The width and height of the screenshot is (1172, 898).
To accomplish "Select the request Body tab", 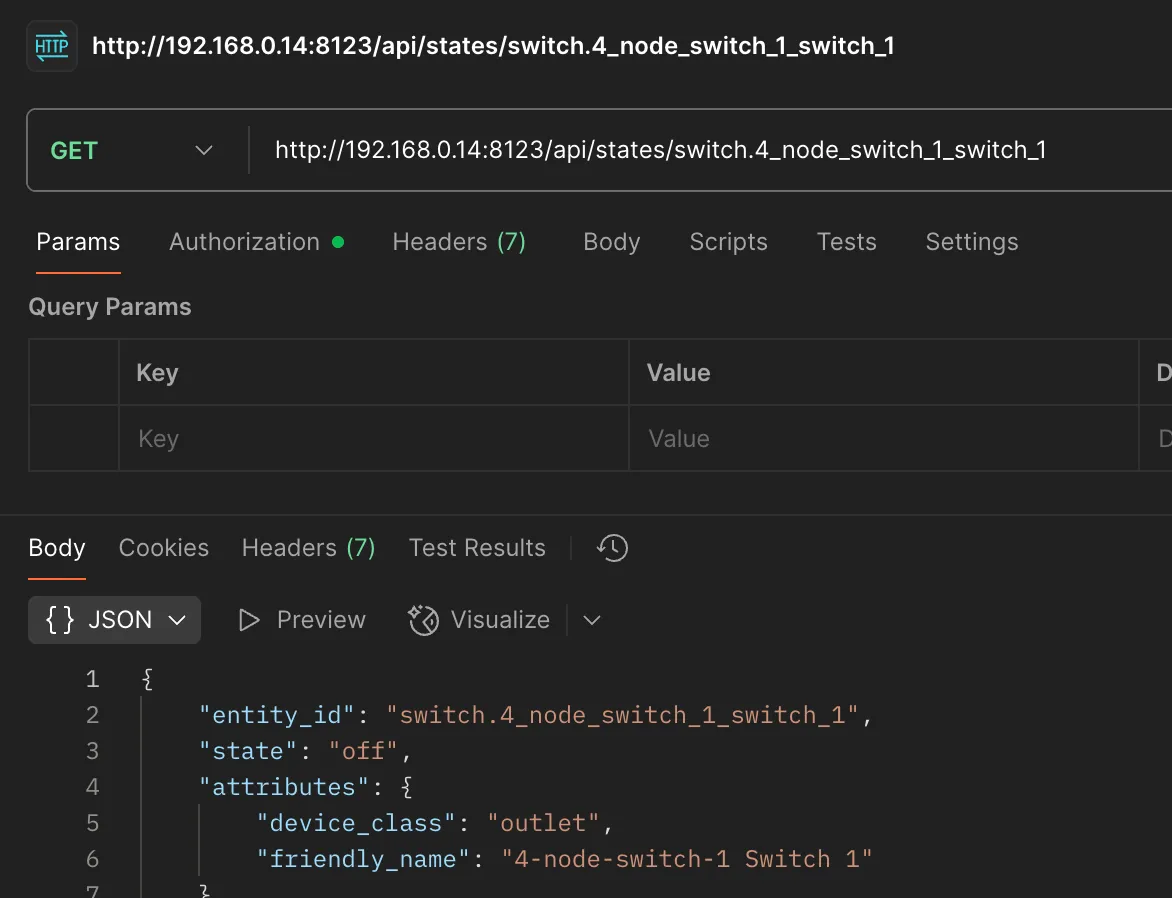I will coord(611,242).
